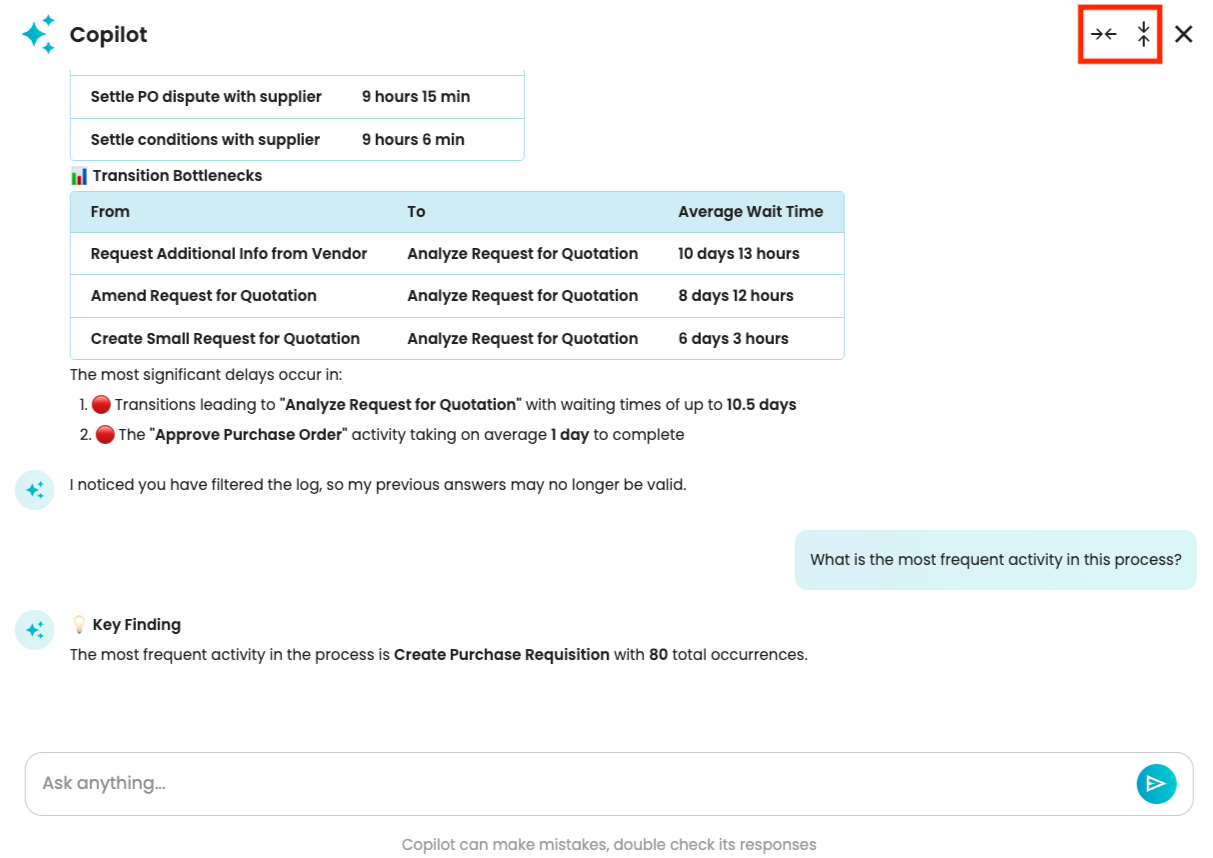Collapse panel height with vertical arrows icon
Viewport: 1213px width, 858px height.
pyautogui.click(x=1144, y=35)
